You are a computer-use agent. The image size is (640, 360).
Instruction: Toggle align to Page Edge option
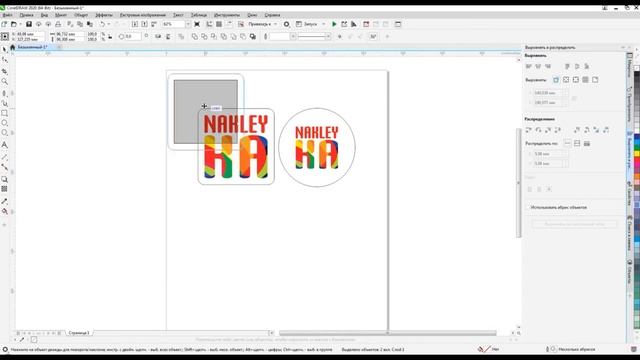point(566,80)
